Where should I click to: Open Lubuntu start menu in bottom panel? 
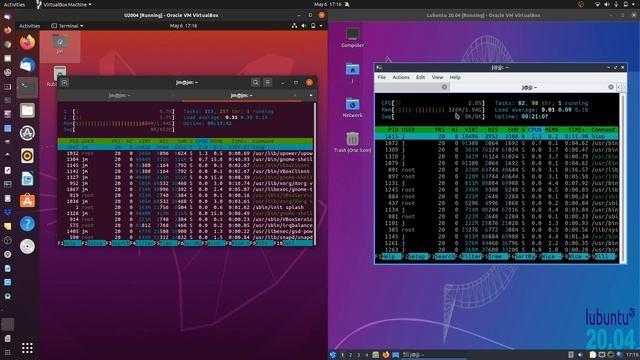coord(333,355)
